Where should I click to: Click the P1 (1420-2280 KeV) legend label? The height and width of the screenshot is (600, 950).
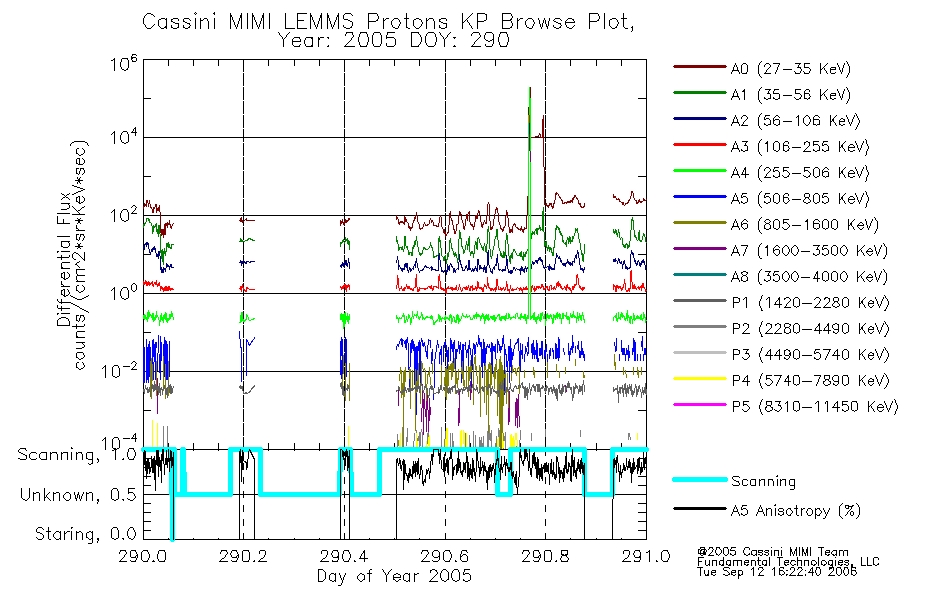810,303
